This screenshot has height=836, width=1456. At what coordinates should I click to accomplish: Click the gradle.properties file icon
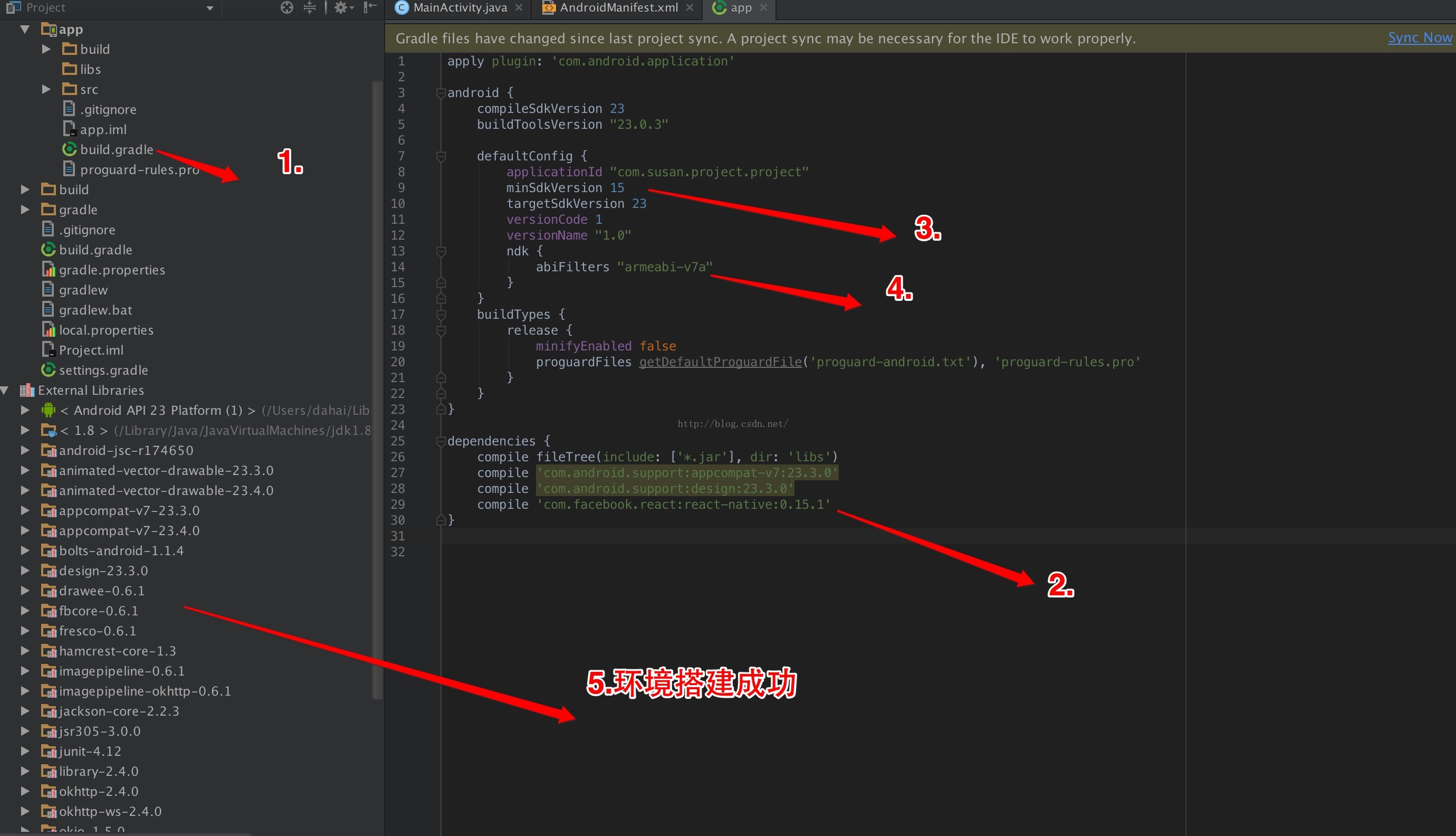49,270
